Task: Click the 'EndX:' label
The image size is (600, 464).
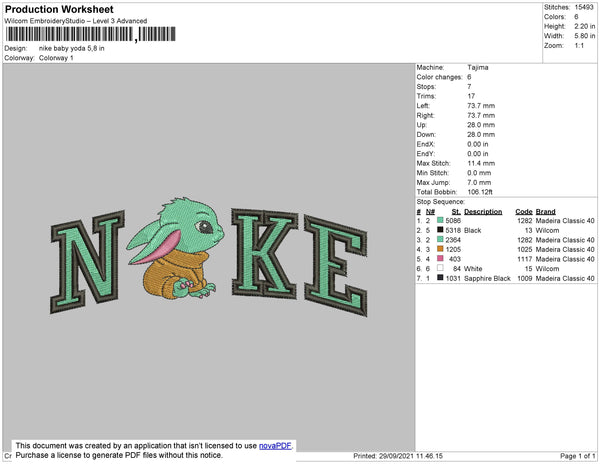Action: click(426, 144)
